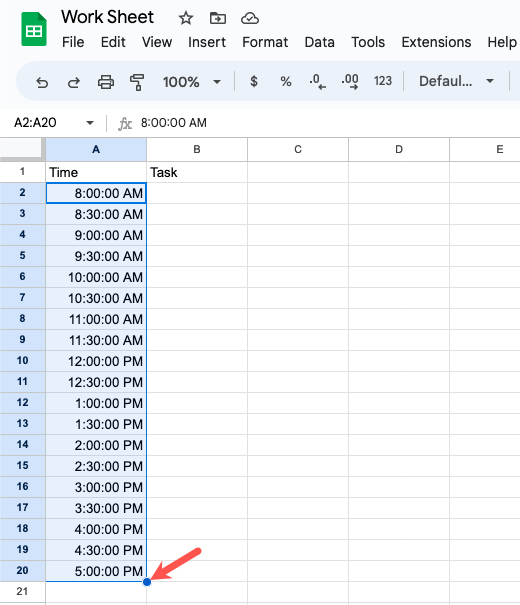Select cell with 1:00:00 PM
Image resolution: width=520 pixels, height=605 pixels.
coord(96,403)
